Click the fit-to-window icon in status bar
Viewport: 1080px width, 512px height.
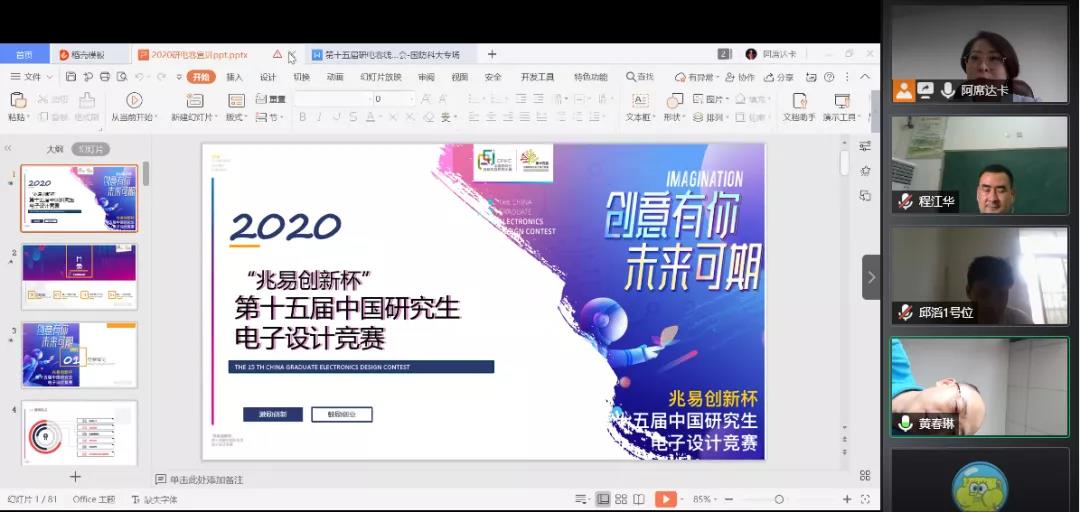(x=866, y=500)
